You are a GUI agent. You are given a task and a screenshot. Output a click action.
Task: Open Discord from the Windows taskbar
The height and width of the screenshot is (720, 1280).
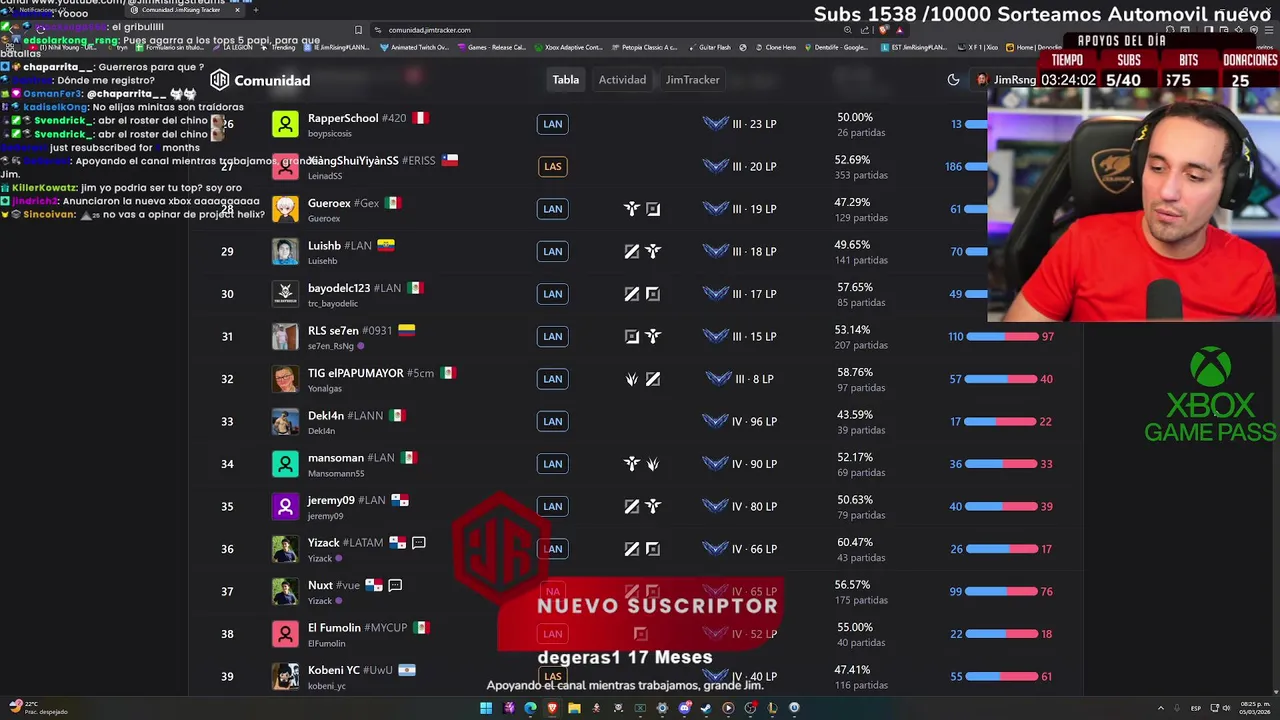tap(684, 708)
